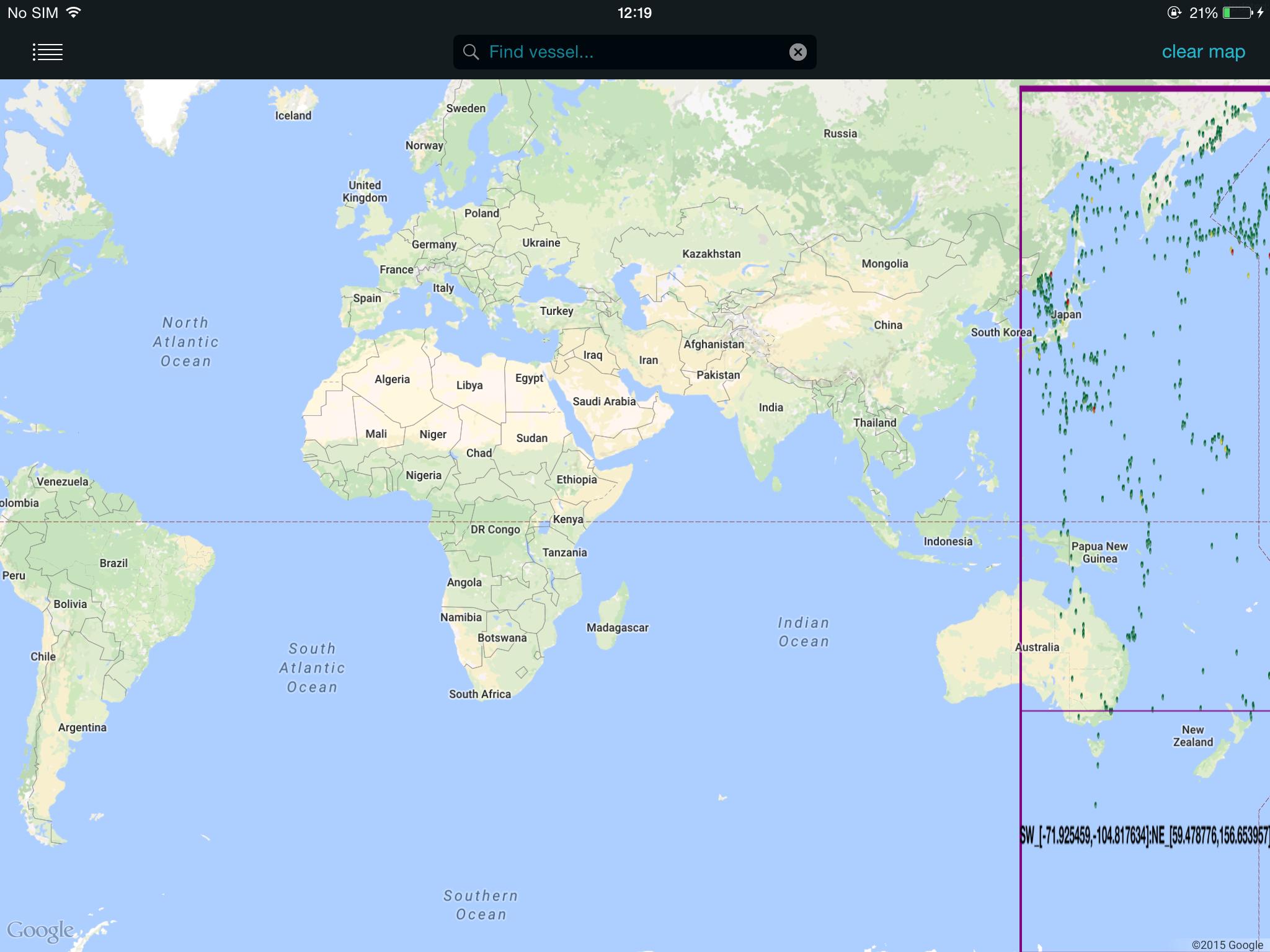
Task: Tap the Southern Ocean label
Action: coord(481,905)
